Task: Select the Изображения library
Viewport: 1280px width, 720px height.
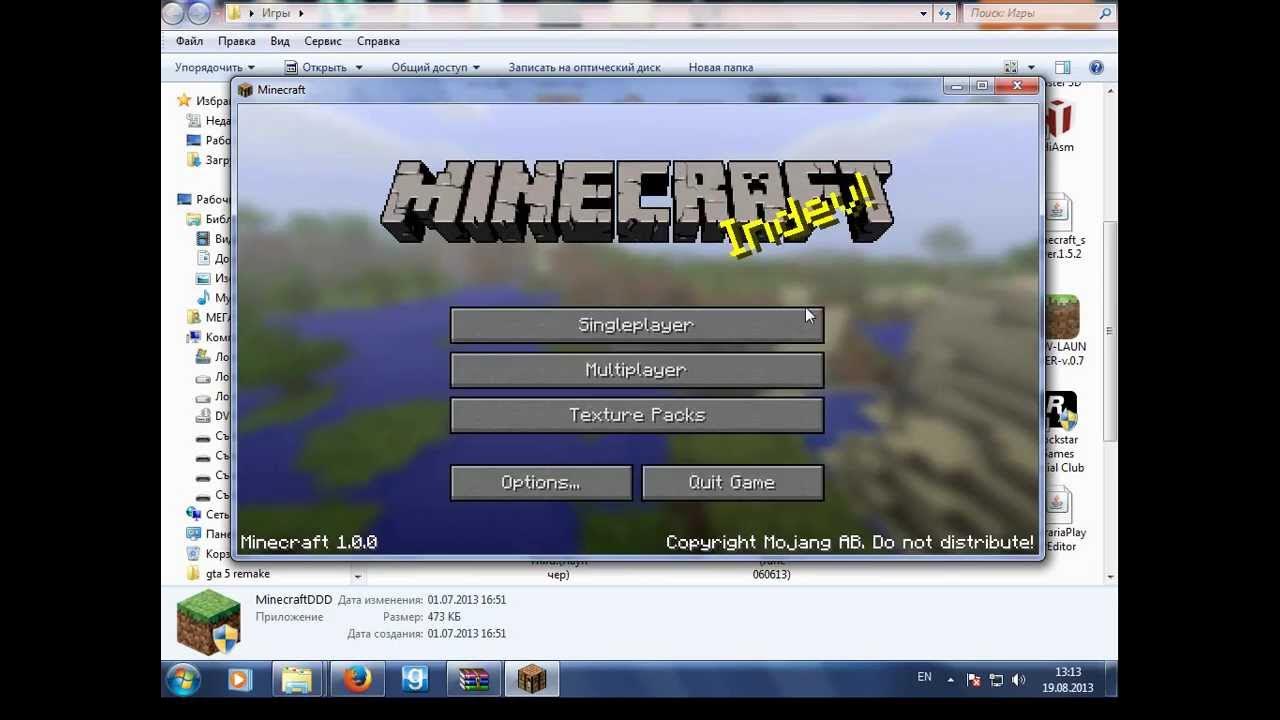Action: pos(213,278)
